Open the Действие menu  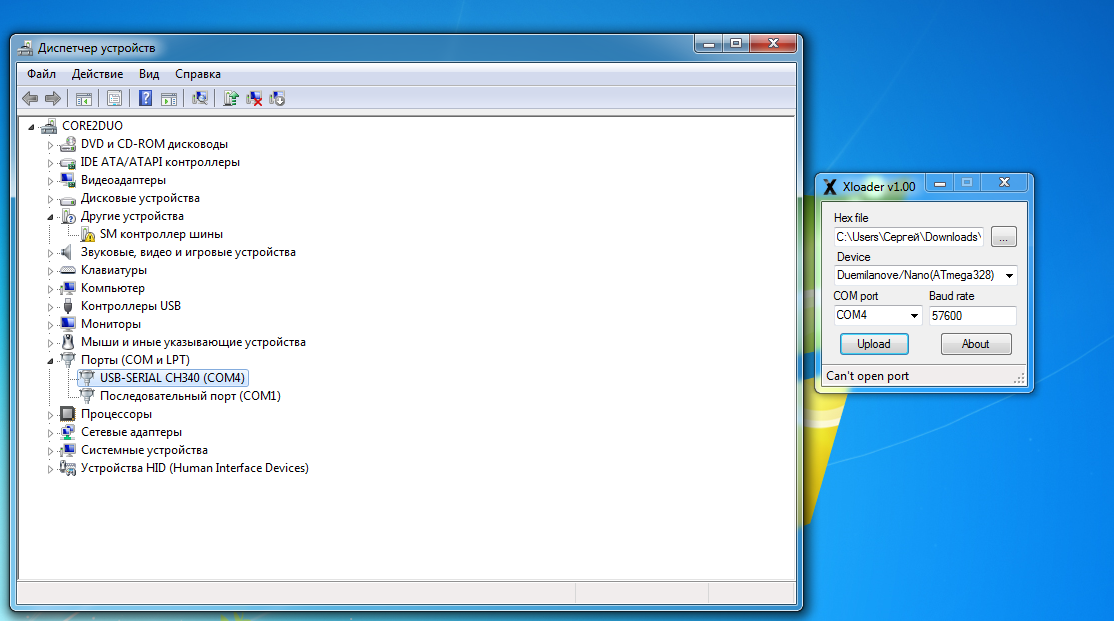(x=97, y=74)
